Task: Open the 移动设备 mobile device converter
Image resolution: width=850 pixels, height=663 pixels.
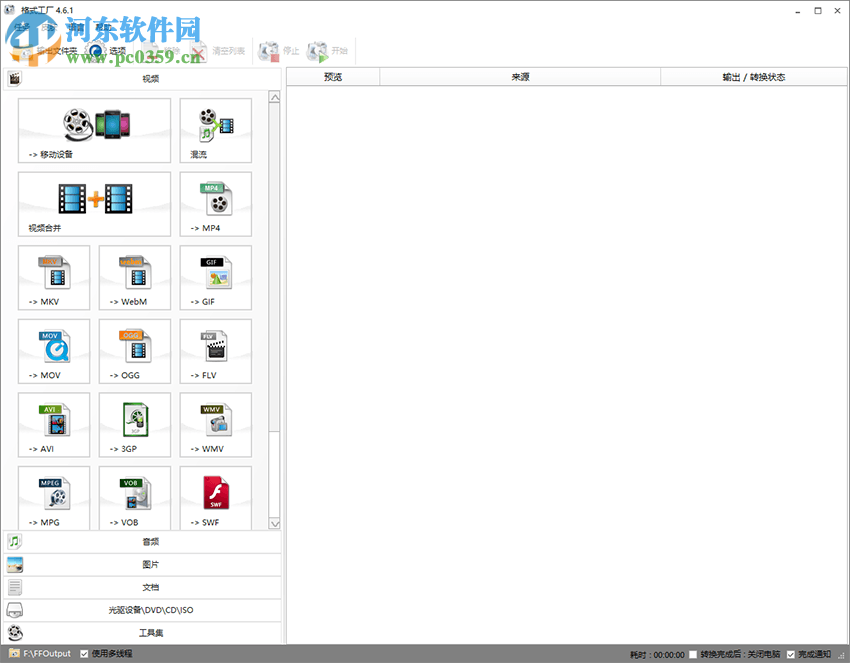Action: 94,130
